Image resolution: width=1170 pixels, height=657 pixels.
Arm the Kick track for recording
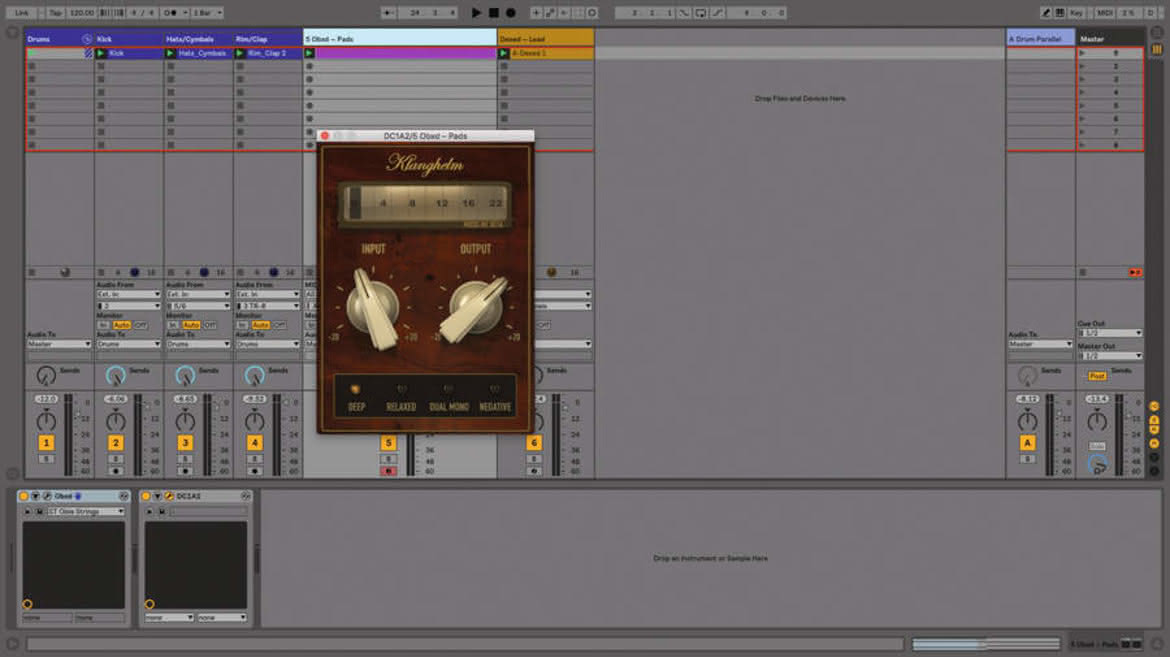tap(116, 471)
